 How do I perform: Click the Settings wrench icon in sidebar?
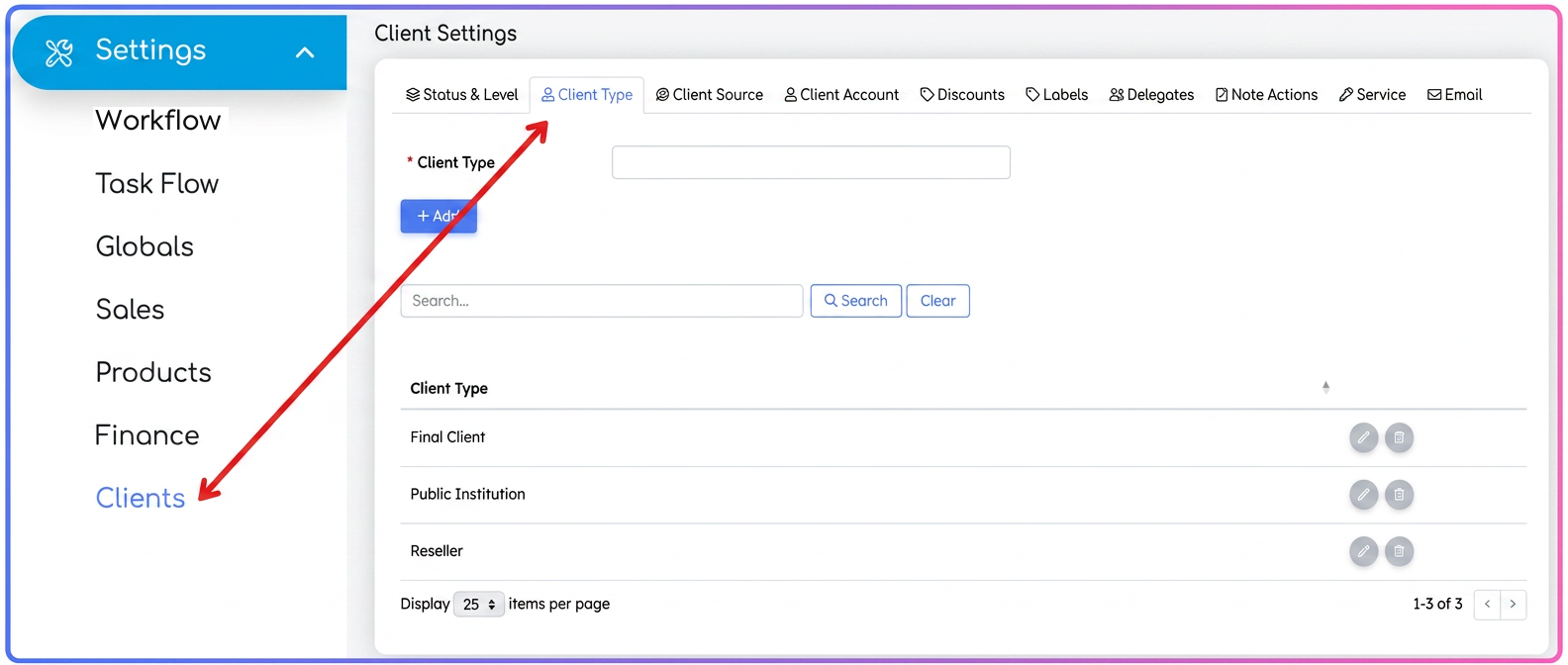(x=59, y=52)
